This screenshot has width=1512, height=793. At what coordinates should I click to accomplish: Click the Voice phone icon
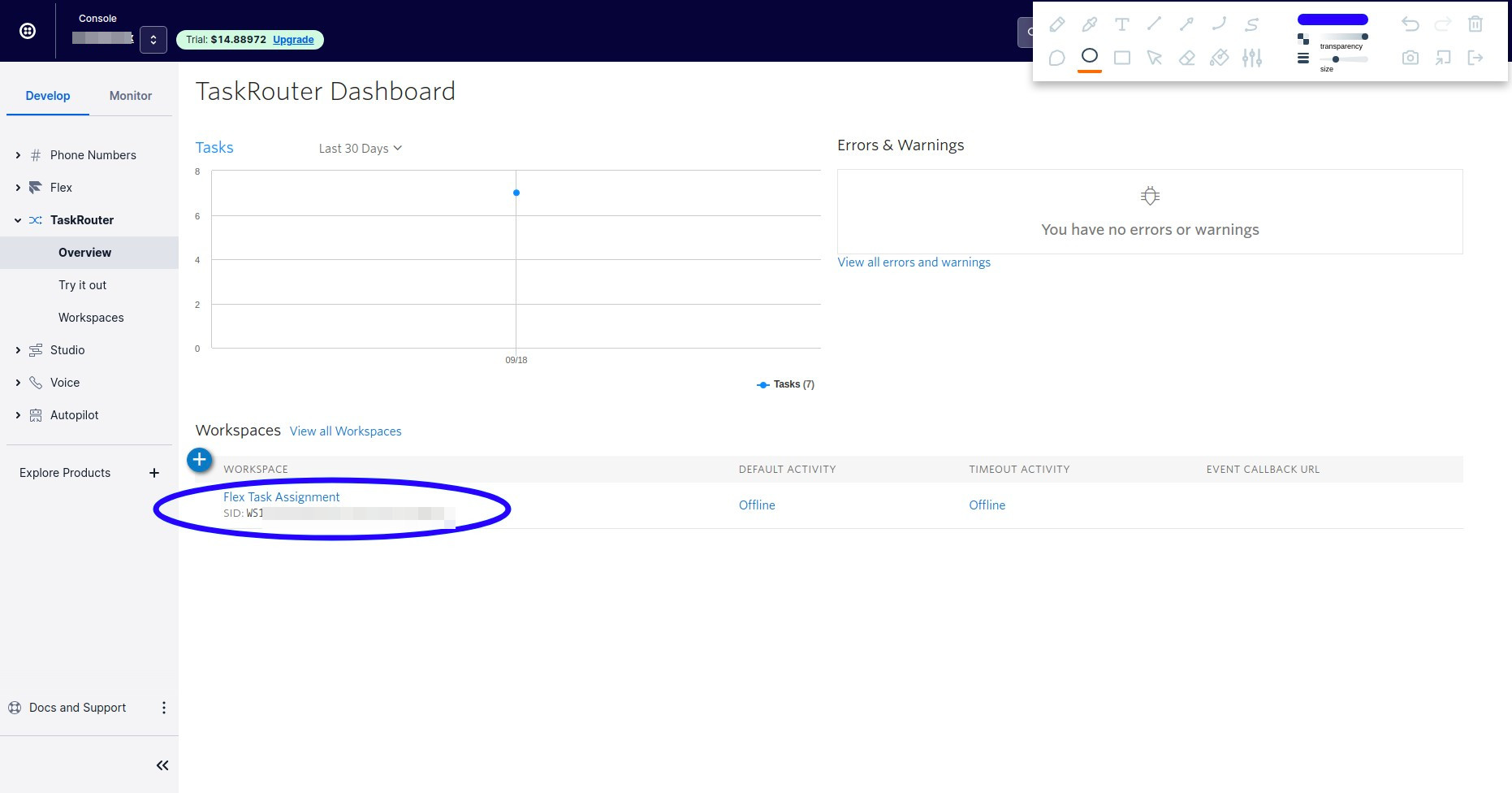tap(36, 383)
